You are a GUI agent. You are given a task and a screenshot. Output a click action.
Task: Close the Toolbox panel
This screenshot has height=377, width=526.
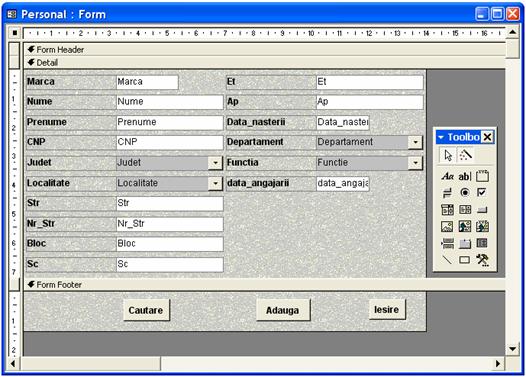click(487, 137)
